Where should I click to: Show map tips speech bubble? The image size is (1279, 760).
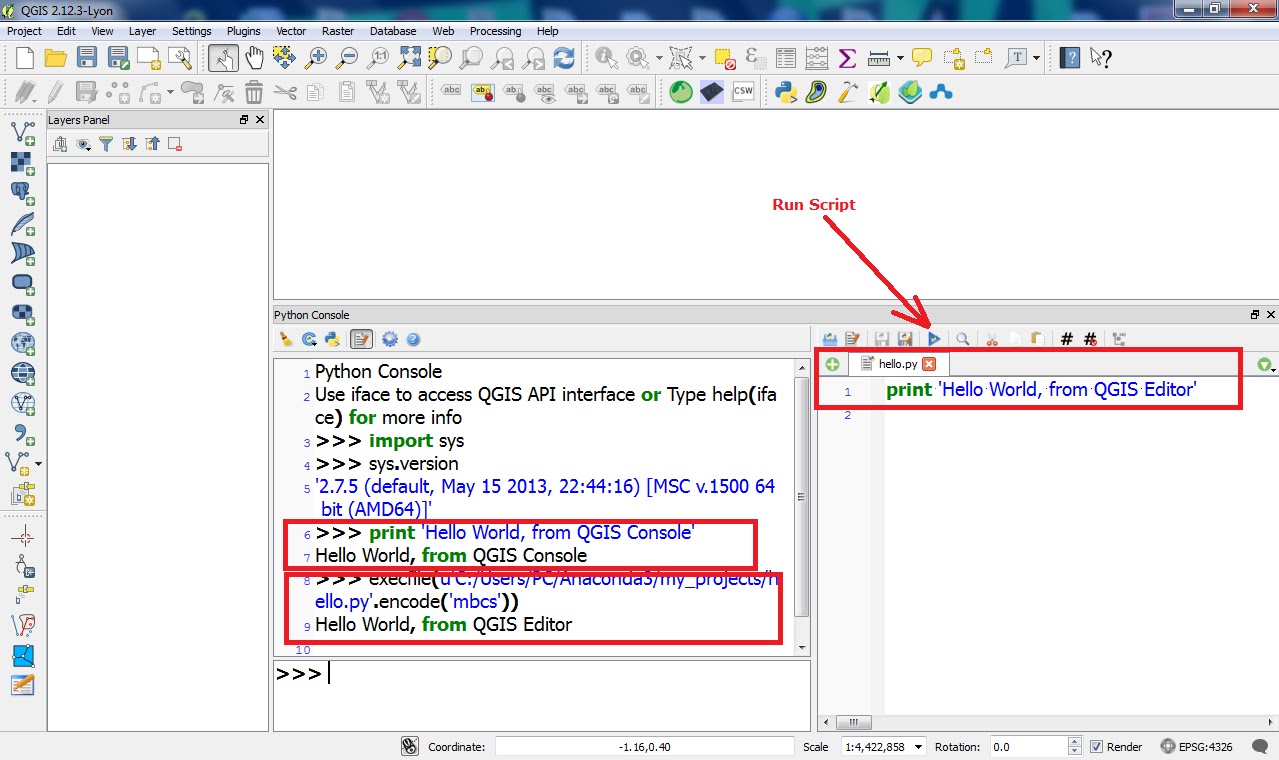(922, 57)
